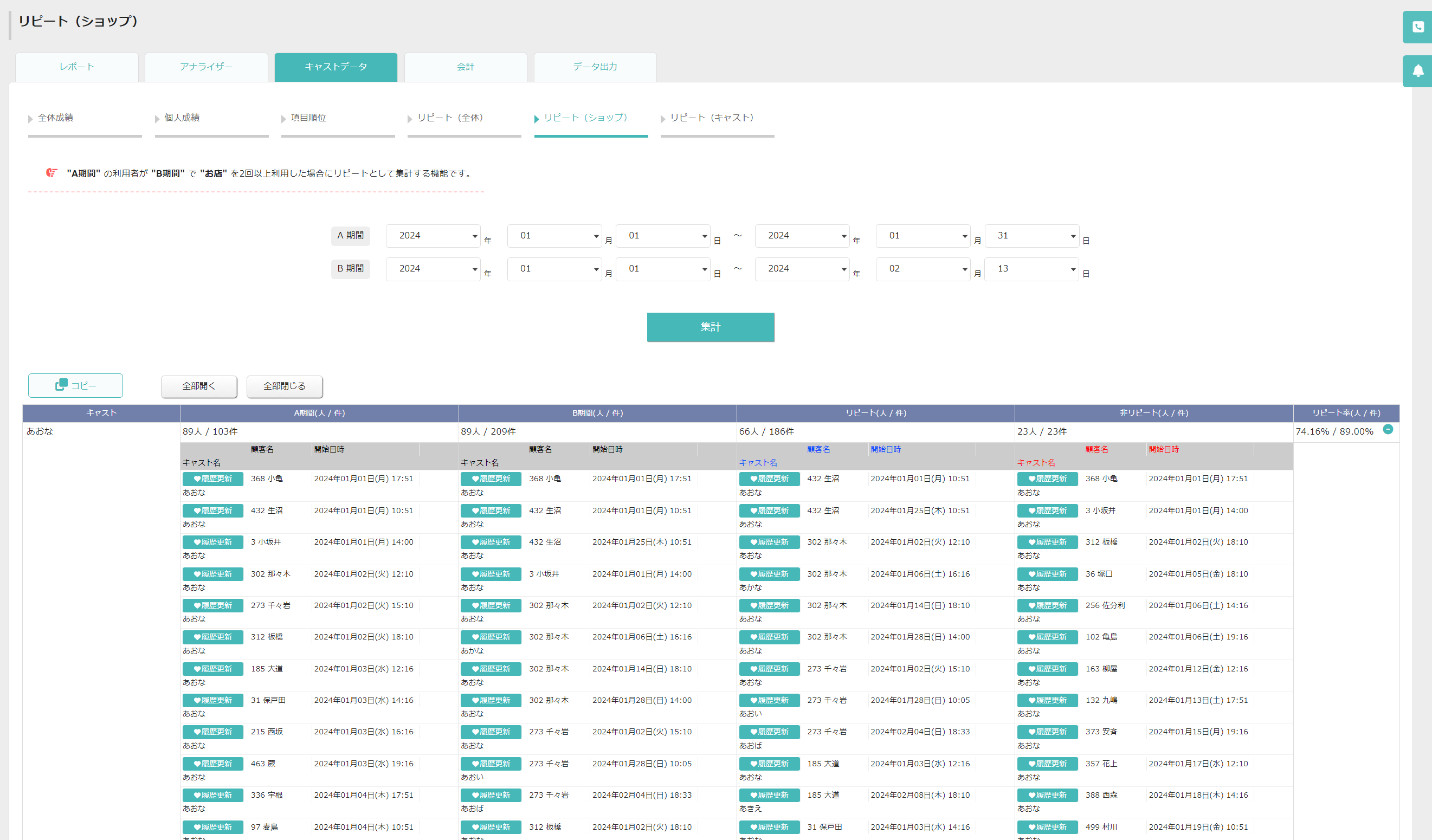
Task: Click the 集計 button
Action: (711, 327)
